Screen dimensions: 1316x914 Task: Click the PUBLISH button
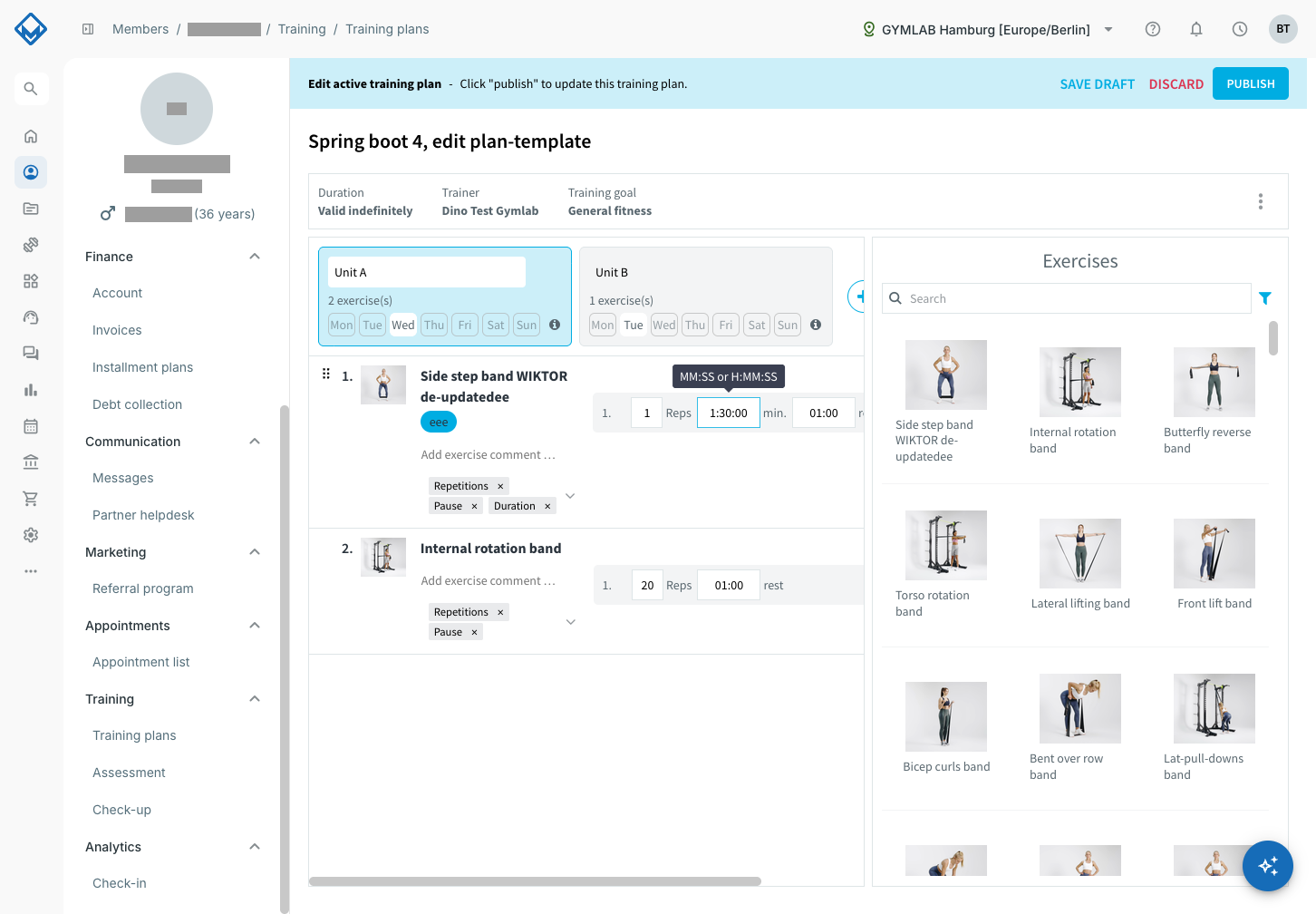1251,83
